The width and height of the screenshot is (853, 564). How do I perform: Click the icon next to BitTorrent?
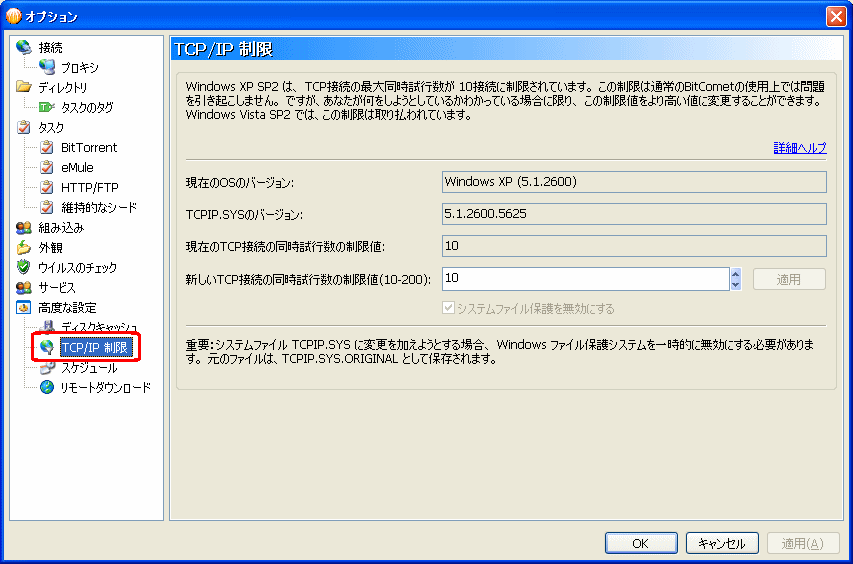click(x=47, y=147)
